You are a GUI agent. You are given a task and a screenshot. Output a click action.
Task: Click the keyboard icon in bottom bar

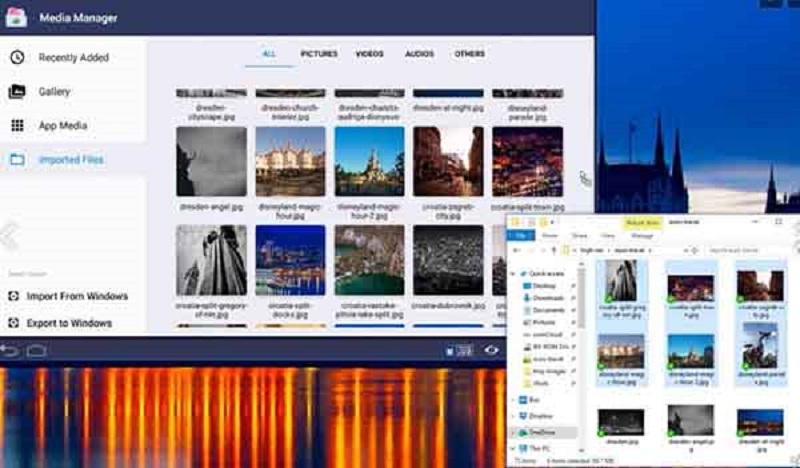[x=461, y=351]
